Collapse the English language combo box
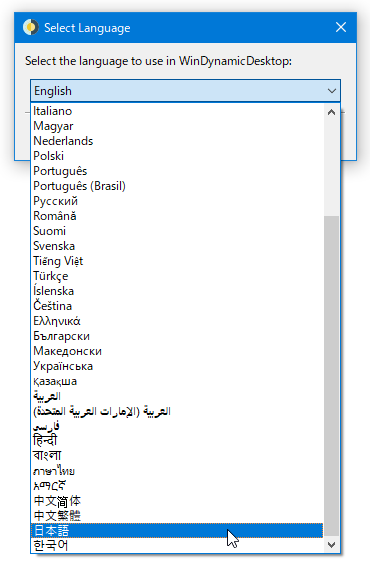370x566 pixels. (186, 91)
